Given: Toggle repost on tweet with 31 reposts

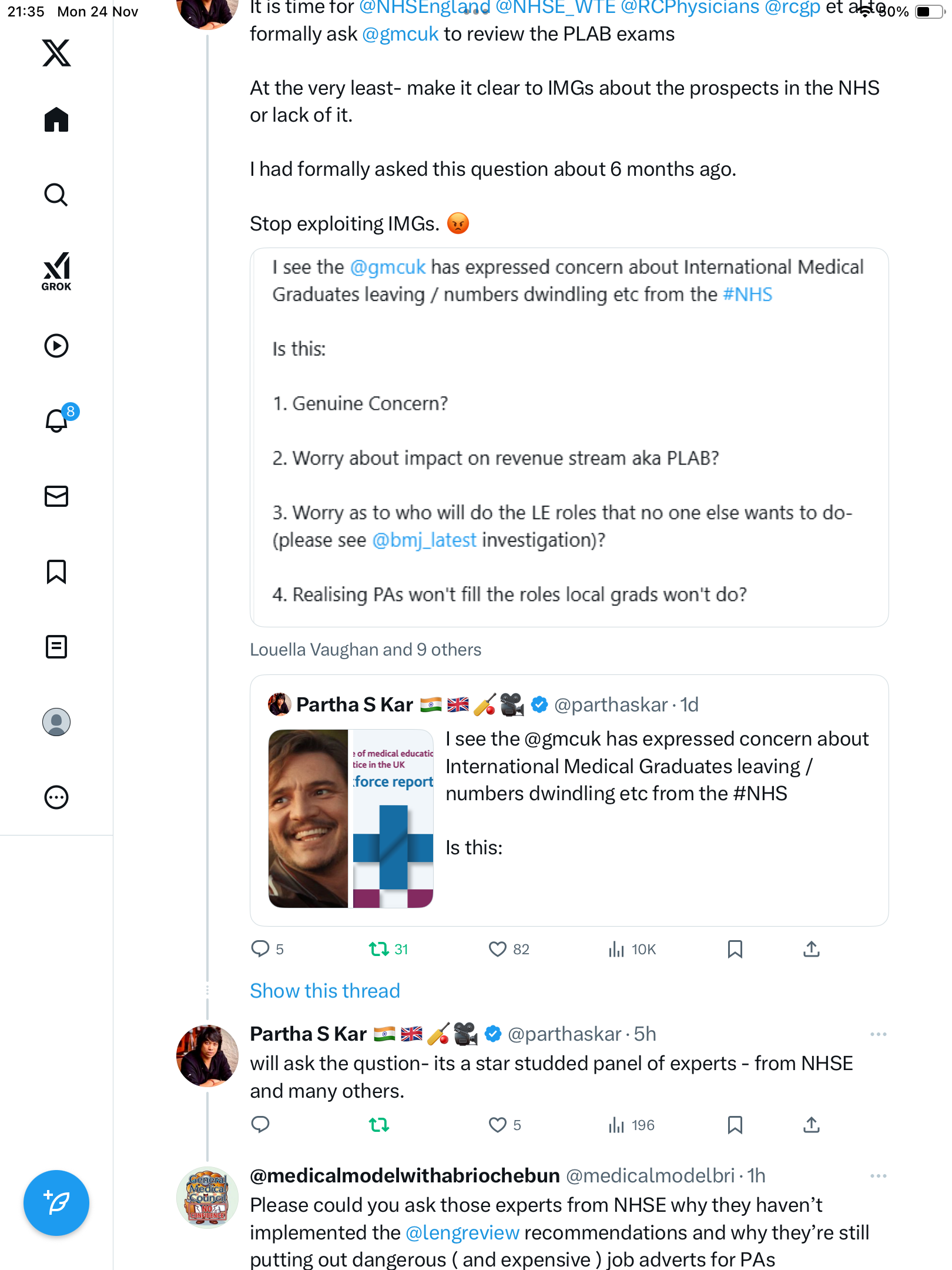Looking at the screenshot, I should click(379, 949).
